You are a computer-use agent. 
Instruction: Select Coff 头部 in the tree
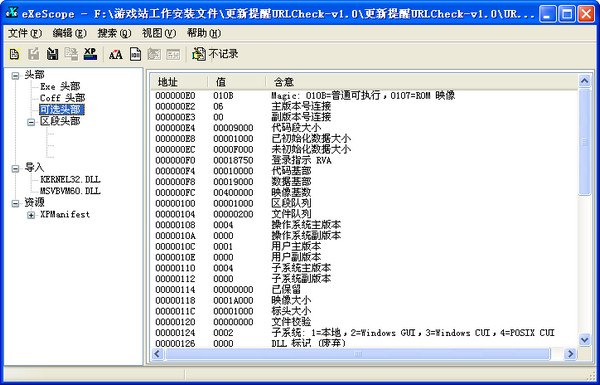(62, 98)
